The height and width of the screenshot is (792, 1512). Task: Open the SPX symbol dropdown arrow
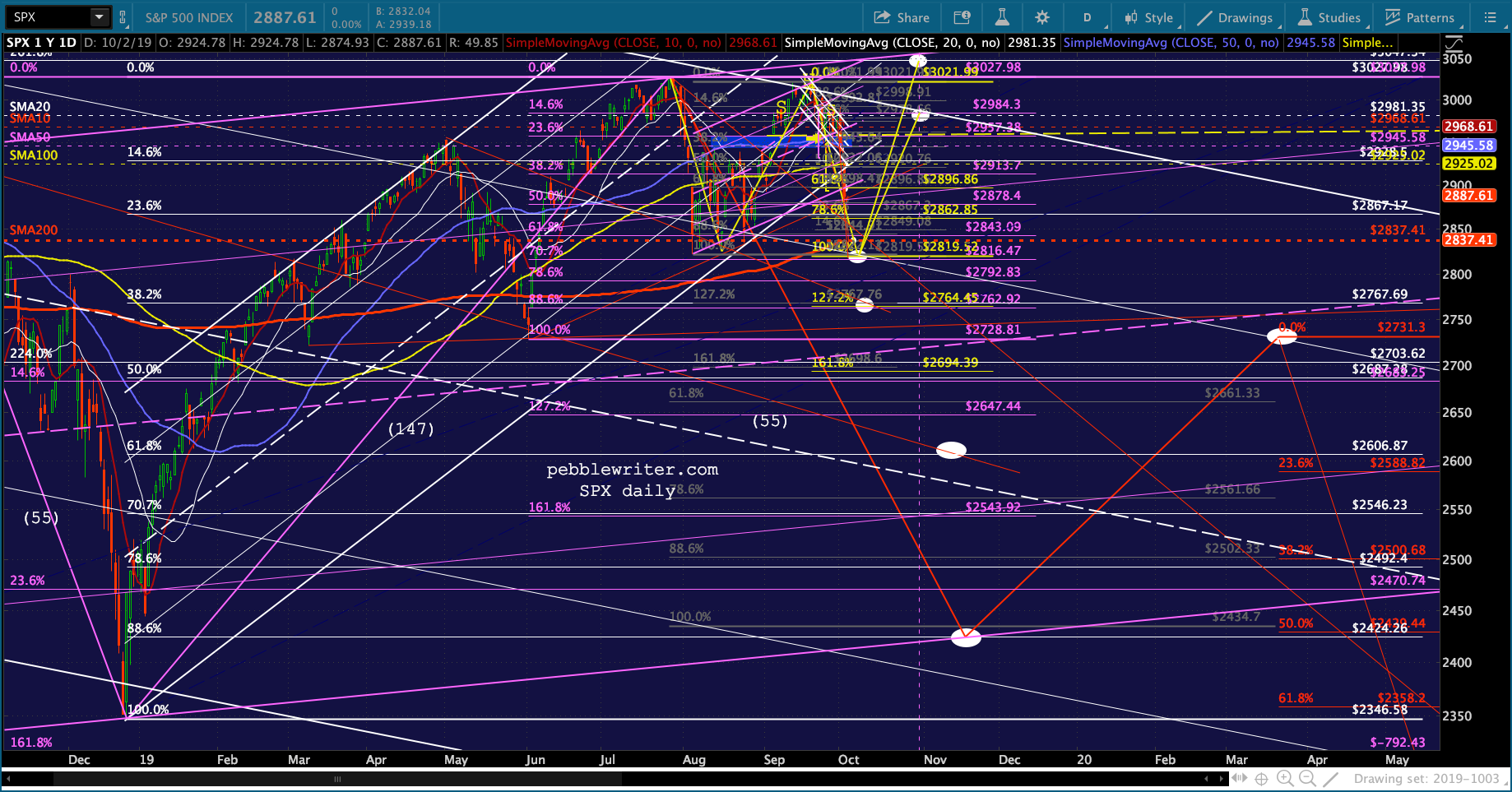point(100,17)
